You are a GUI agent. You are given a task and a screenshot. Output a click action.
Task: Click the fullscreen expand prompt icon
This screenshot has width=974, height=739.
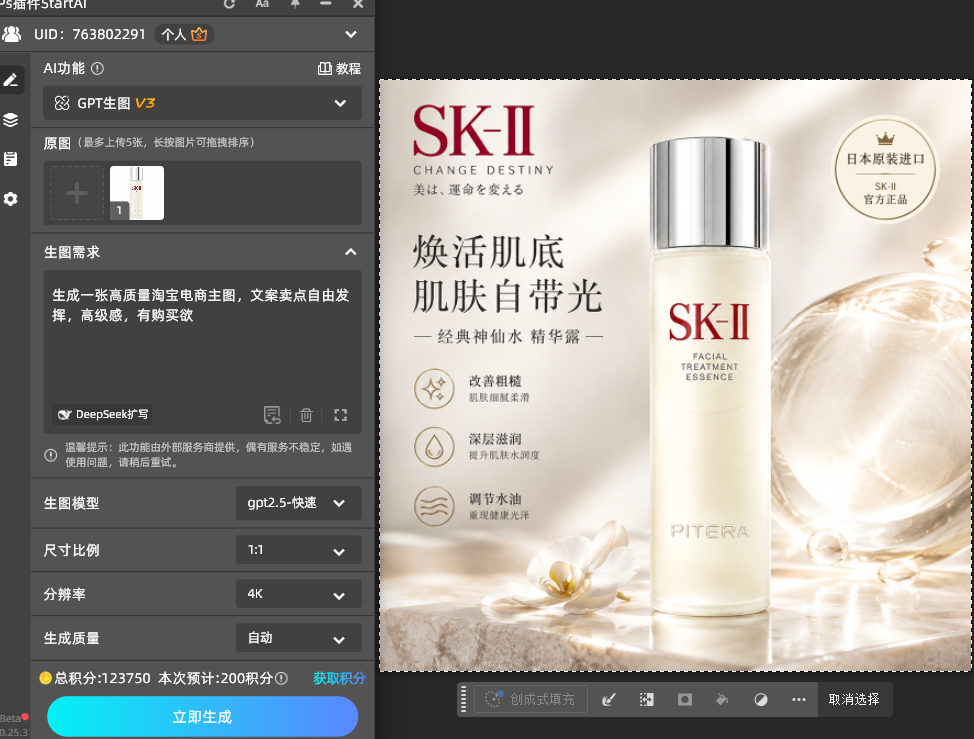click(x=340, y=415)
